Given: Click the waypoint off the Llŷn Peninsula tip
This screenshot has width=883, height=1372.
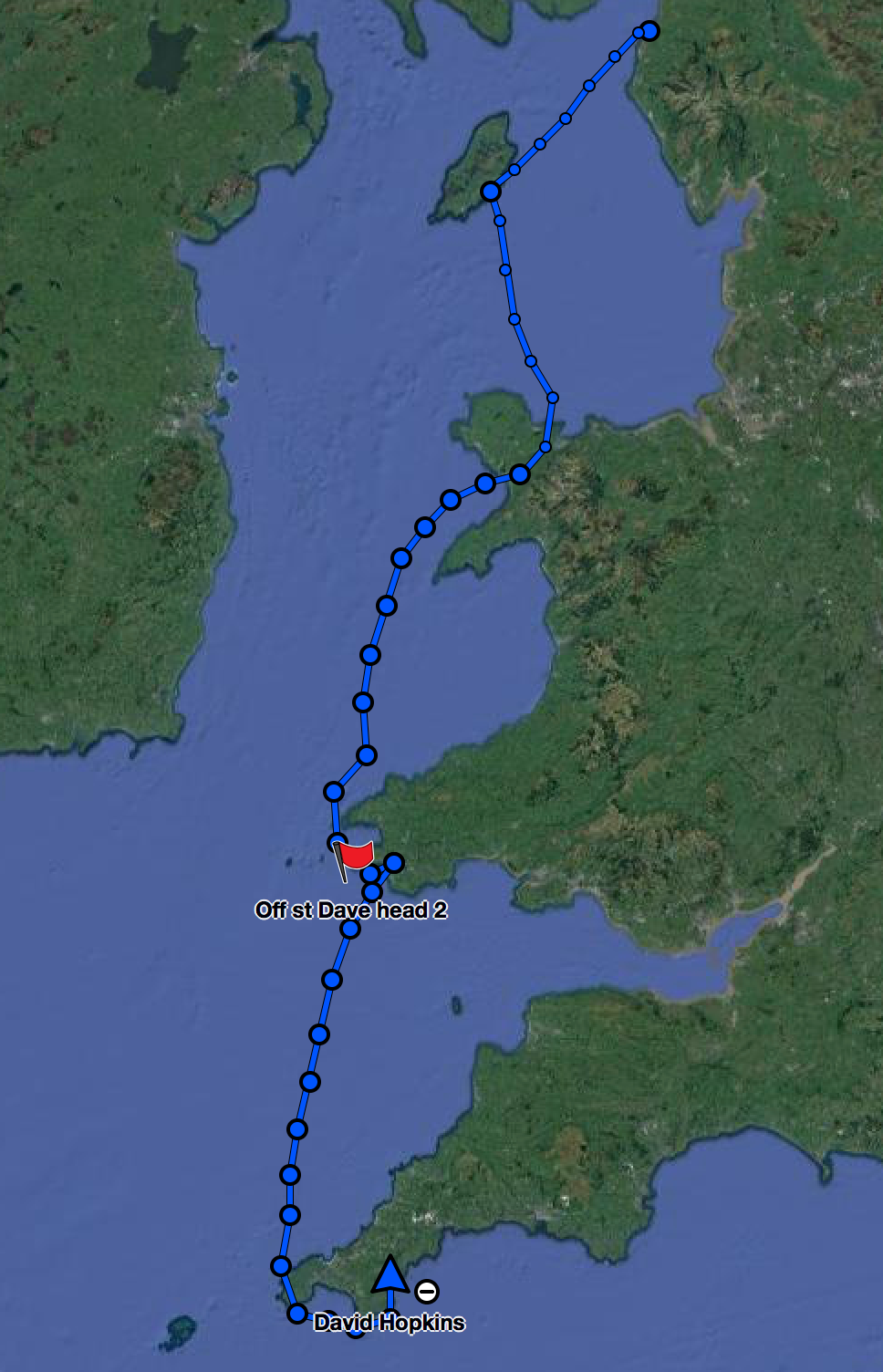Looking at the screenshot, I should click(x=401, y=558).
